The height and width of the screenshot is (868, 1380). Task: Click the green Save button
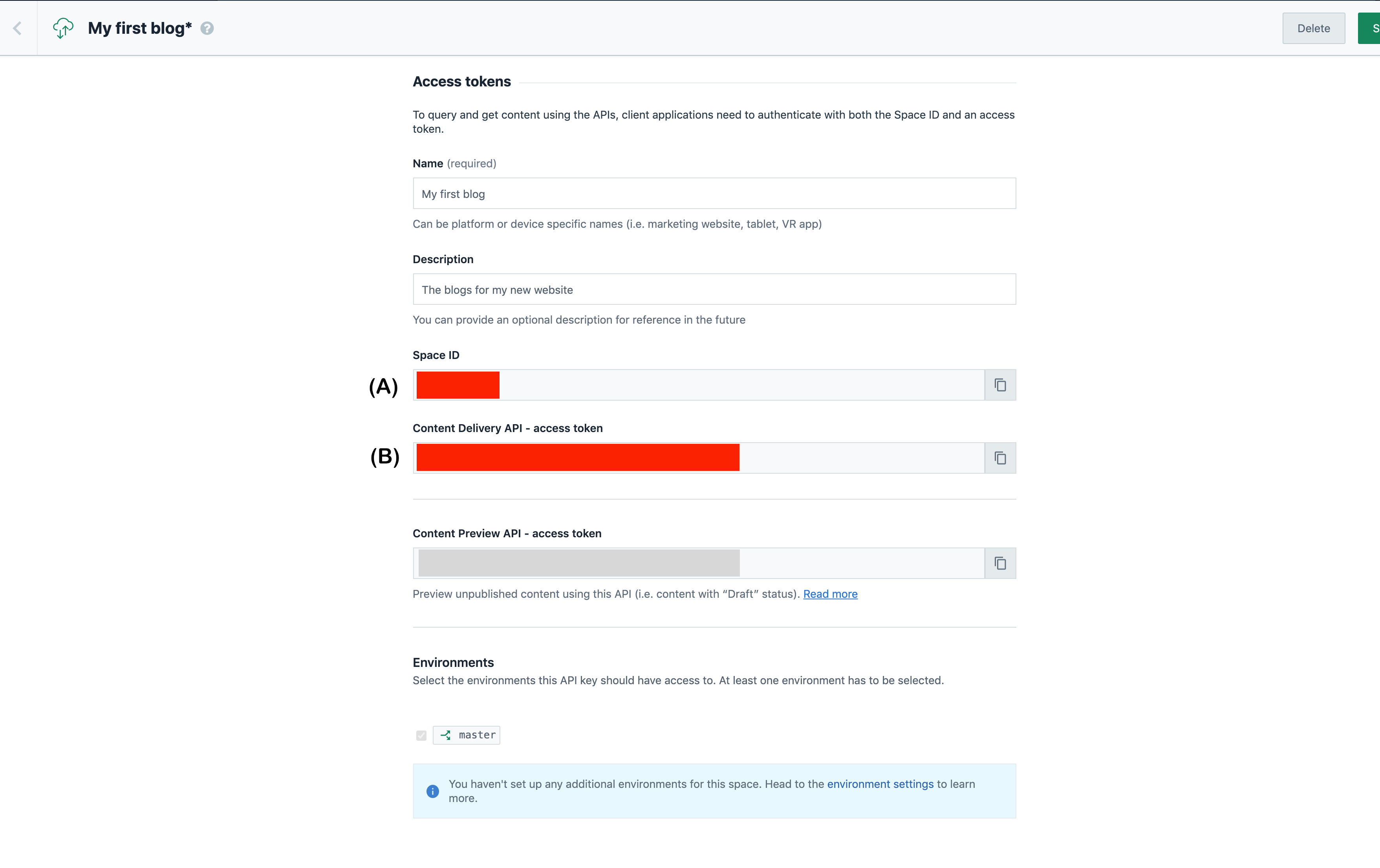1370,28
